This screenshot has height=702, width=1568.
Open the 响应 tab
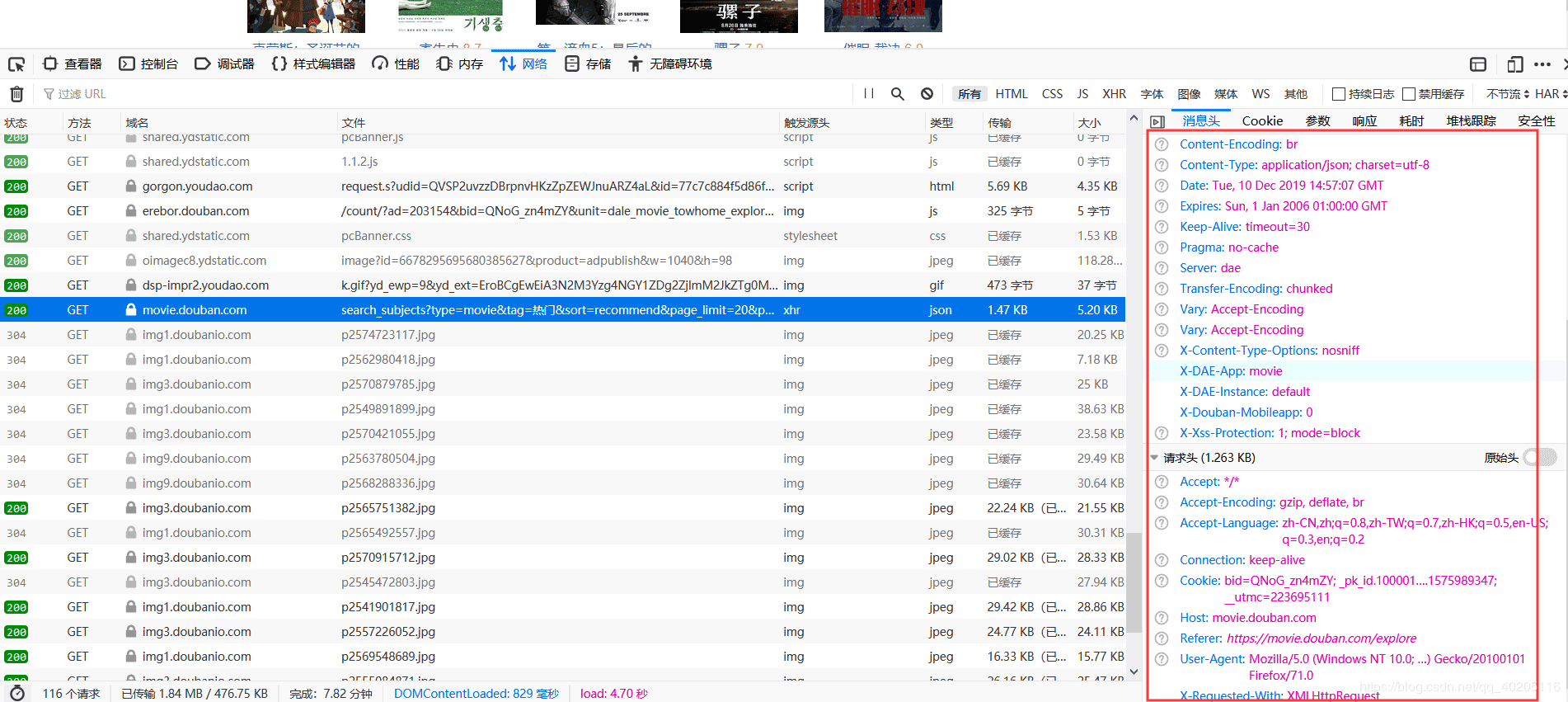click(1364, 121)
